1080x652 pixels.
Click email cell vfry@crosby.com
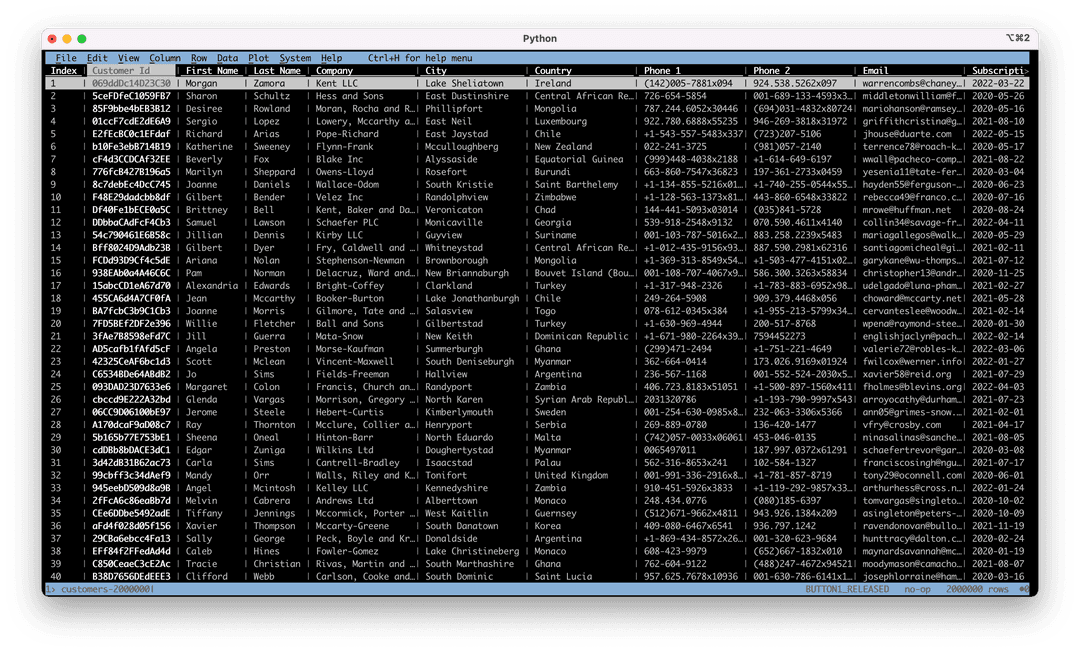(902, 425)
